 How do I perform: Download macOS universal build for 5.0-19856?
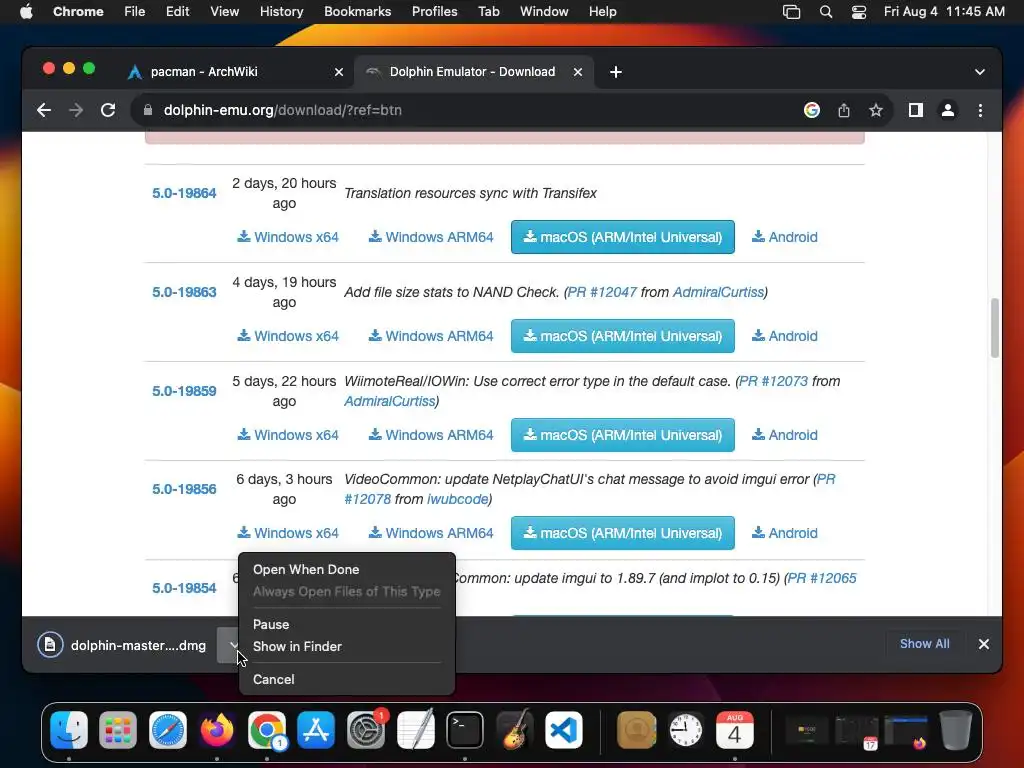tap(622, 533)
